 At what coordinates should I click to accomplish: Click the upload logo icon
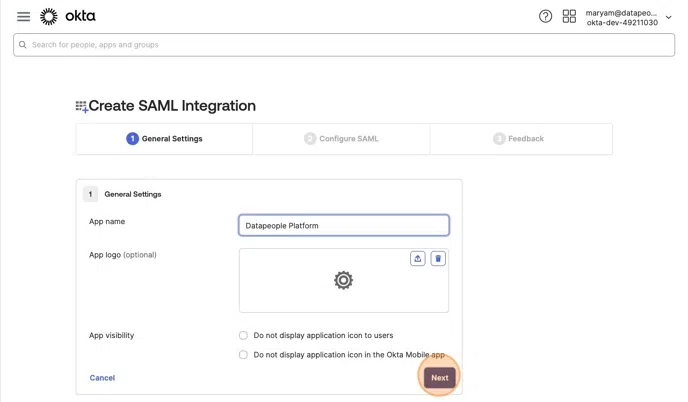pyautogui.click(x=418, y=259)
